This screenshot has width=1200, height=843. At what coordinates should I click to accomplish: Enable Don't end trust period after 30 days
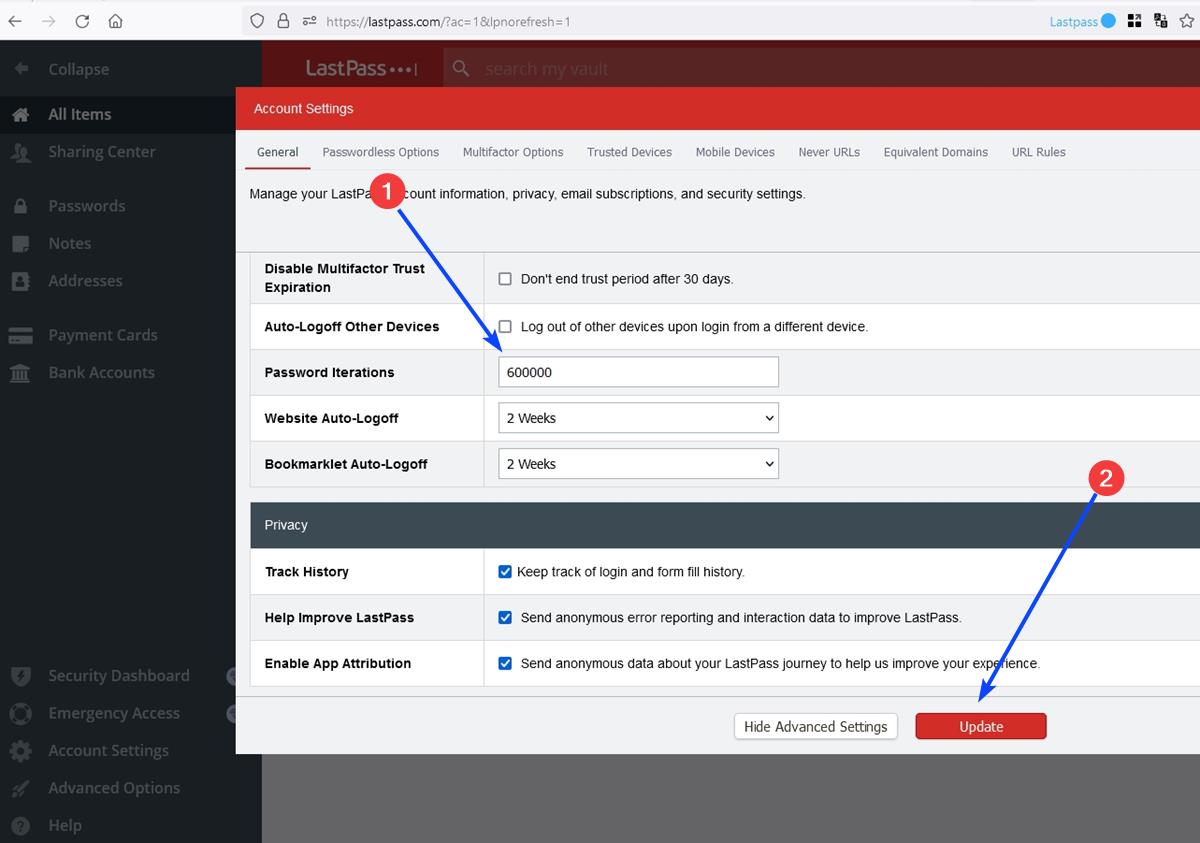505,278
